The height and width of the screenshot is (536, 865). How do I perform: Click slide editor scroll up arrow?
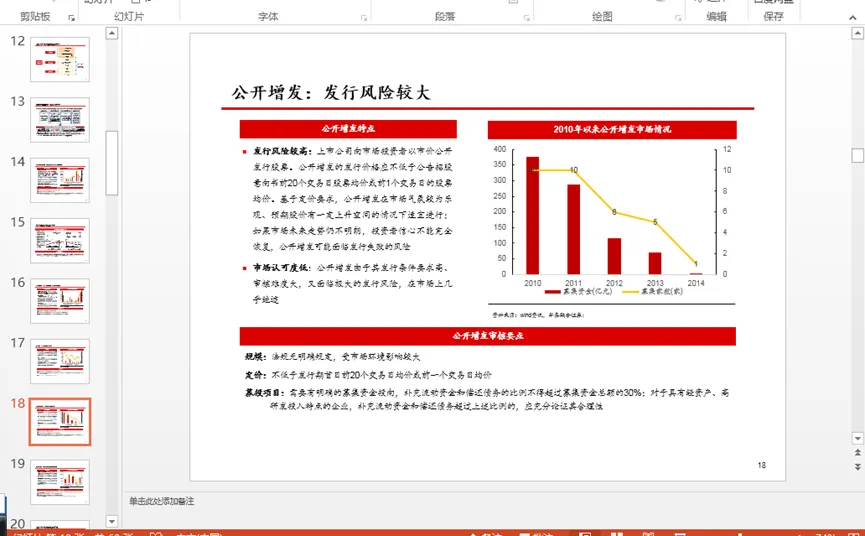click(x=857, y=33)
